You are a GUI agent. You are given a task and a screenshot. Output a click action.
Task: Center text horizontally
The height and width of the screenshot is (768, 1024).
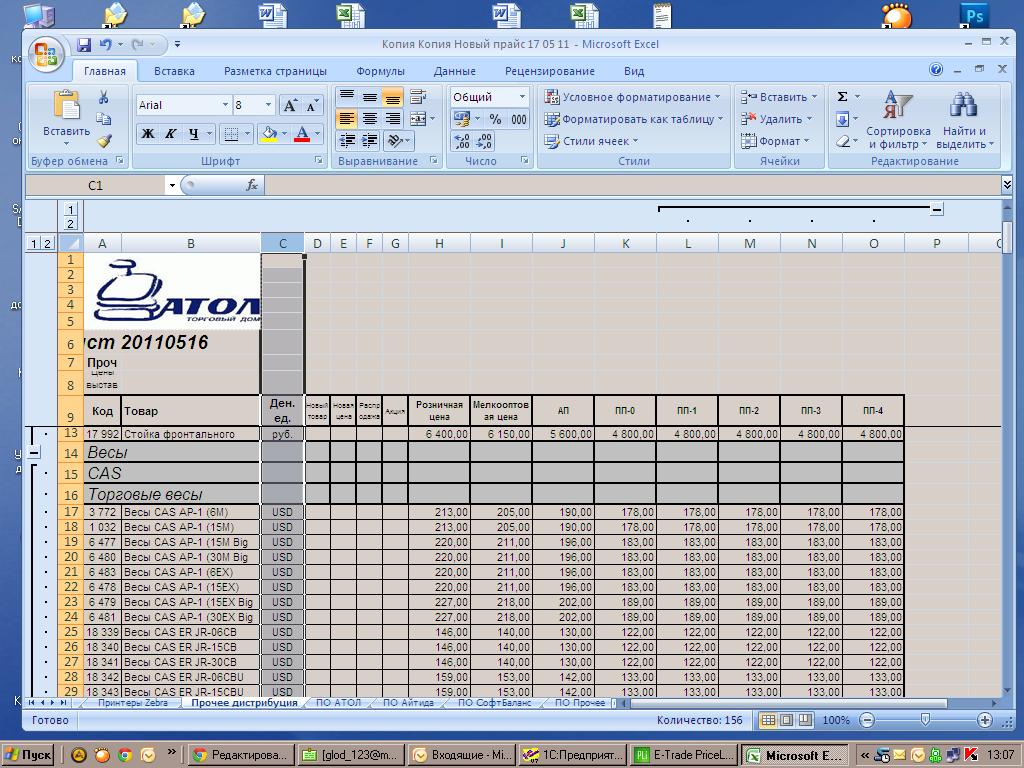tap(370, 119)
